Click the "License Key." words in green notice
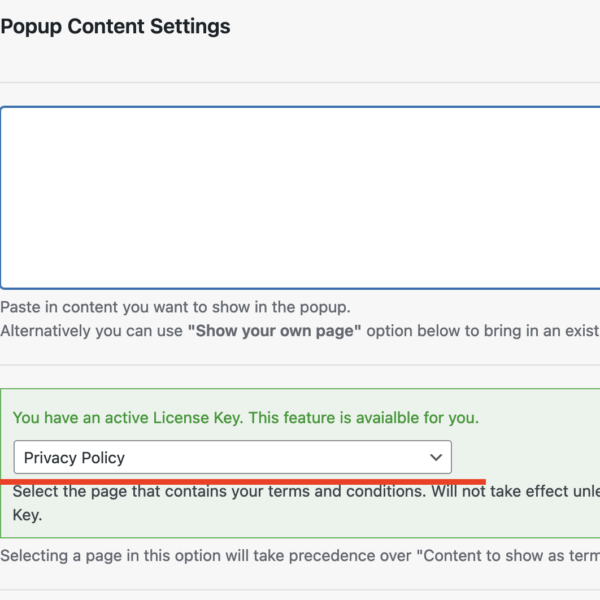This screenshot has height=600, width=600. coord(198,418)
